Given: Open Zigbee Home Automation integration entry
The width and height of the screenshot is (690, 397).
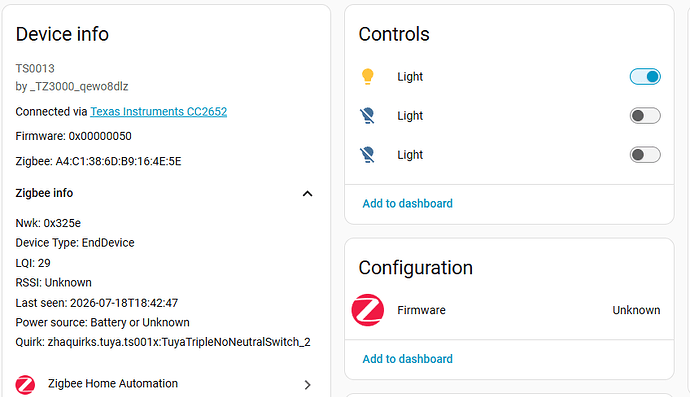Looking at the screenshot, I should click(x=165, y=384).
